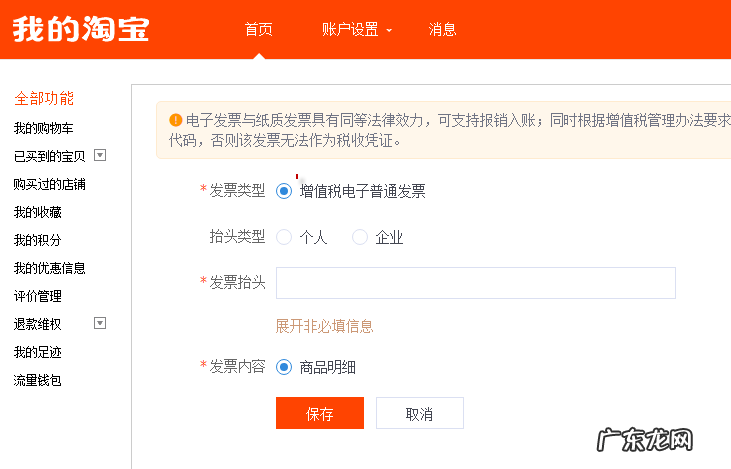Open the 消息 menu item
The height and width of the screenshot is (469, 731).
click(x=442, y=29)
